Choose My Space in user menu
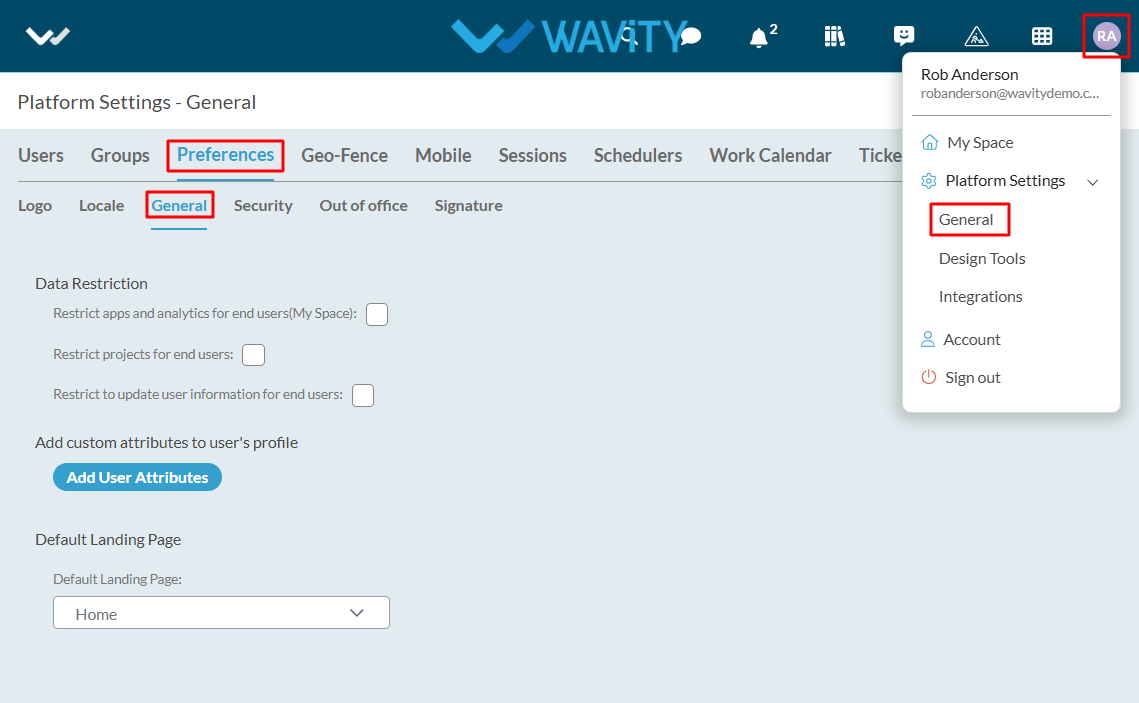 pyautogui.click(x=980, y=142)
